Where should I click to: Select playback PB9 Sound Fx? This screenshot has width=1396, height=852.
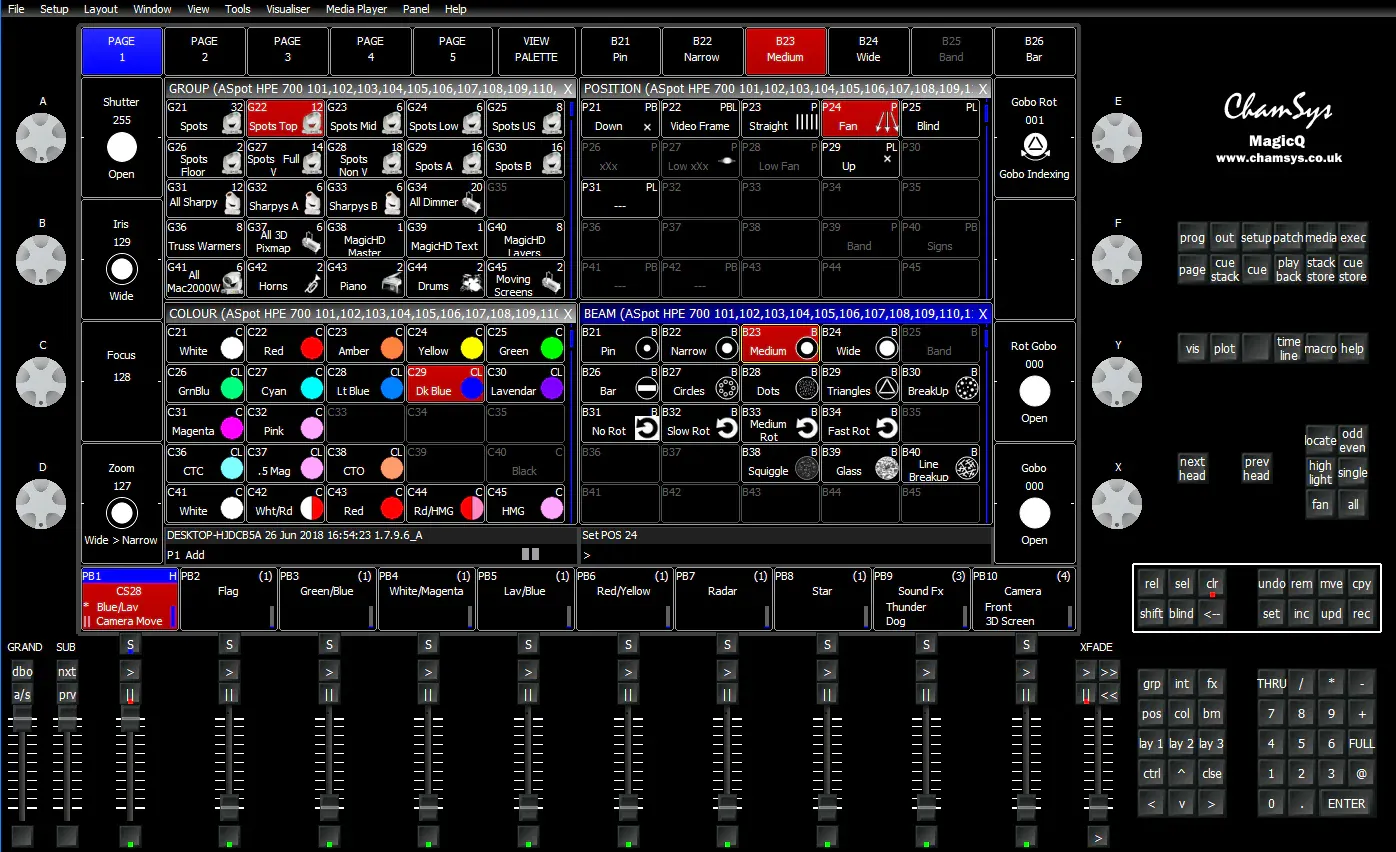click(920, 600)
